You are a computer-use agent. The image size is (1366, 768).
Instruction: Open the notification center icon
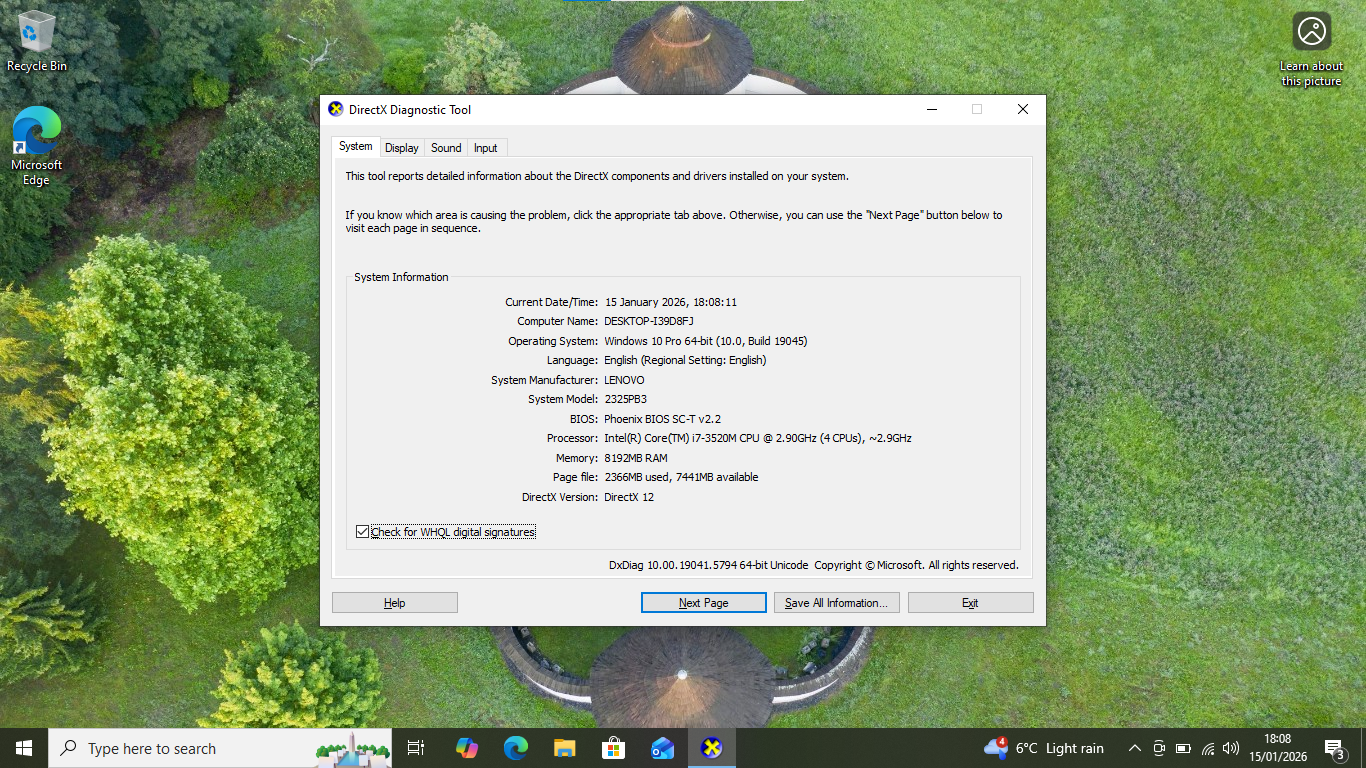coord(1333,748)
